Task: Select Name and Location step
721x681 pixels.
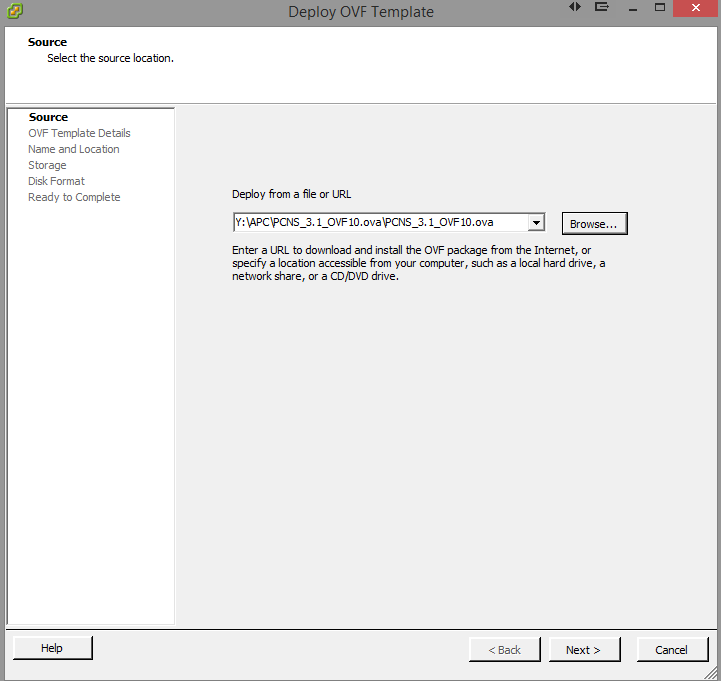Action: click(x=74, y=149)
